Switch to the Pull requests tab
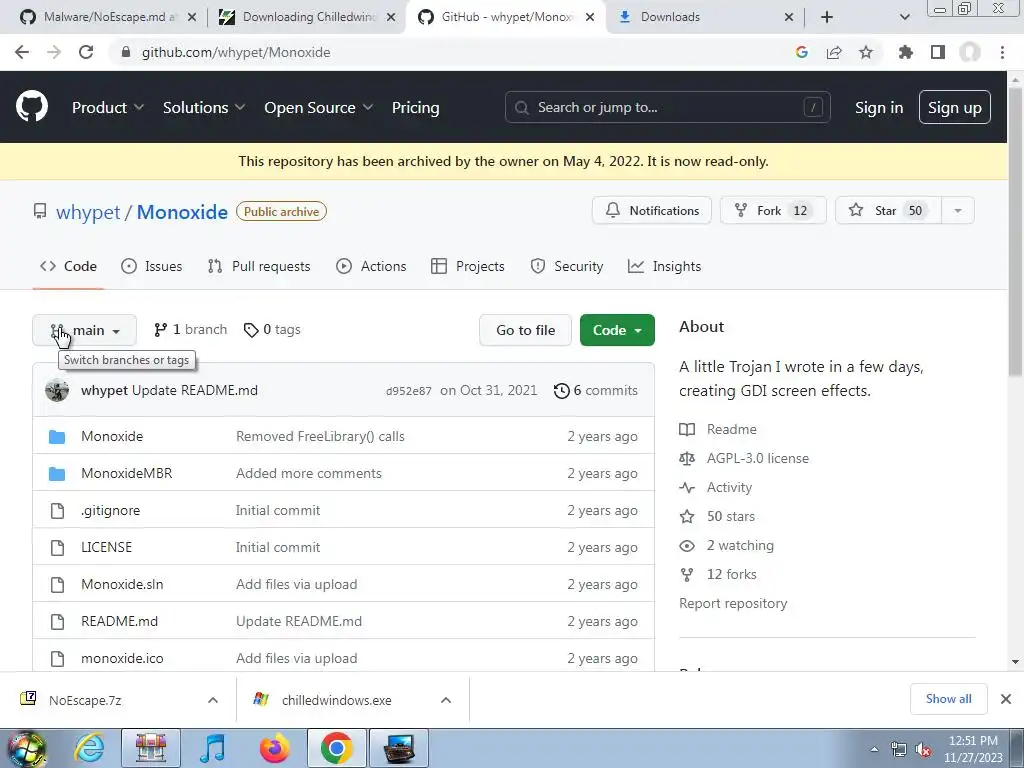 click(x=259, y=266)
